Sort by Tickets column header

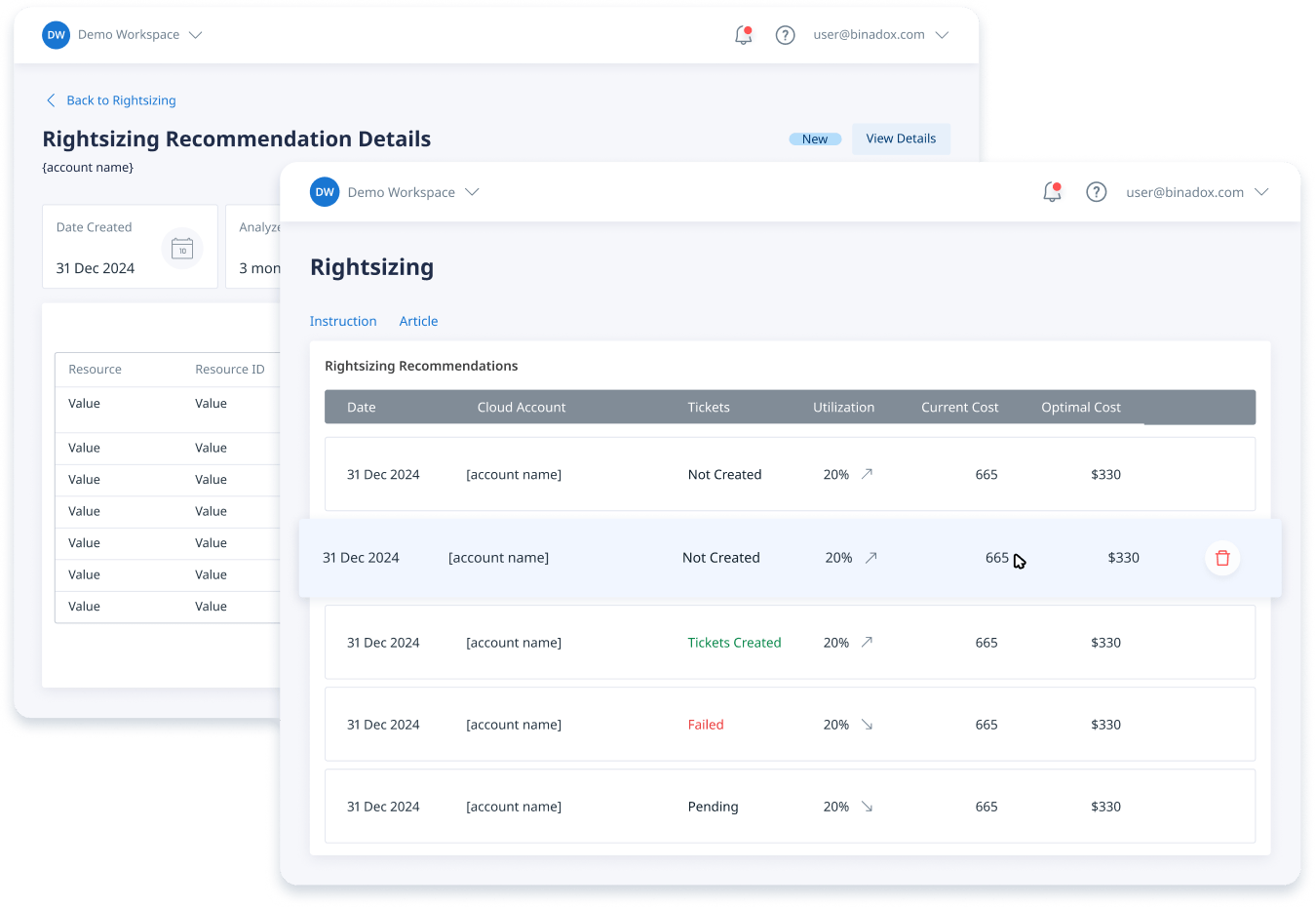click(x=709, y=408)
